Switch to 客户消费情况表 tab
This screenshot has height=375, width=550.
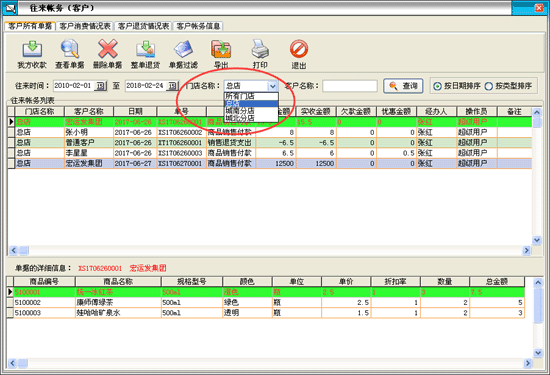(85, 26)
